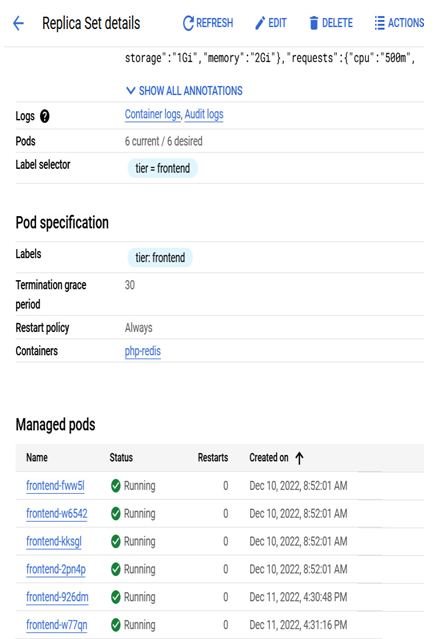Viewport: 438px width, 639px height.
Task: Open the php-redis container link
Action: tap(143, 351)
